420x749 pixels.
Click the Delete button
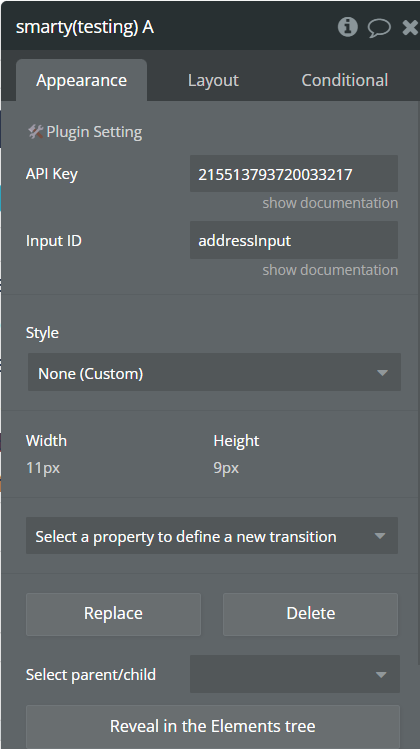point(311,614)
